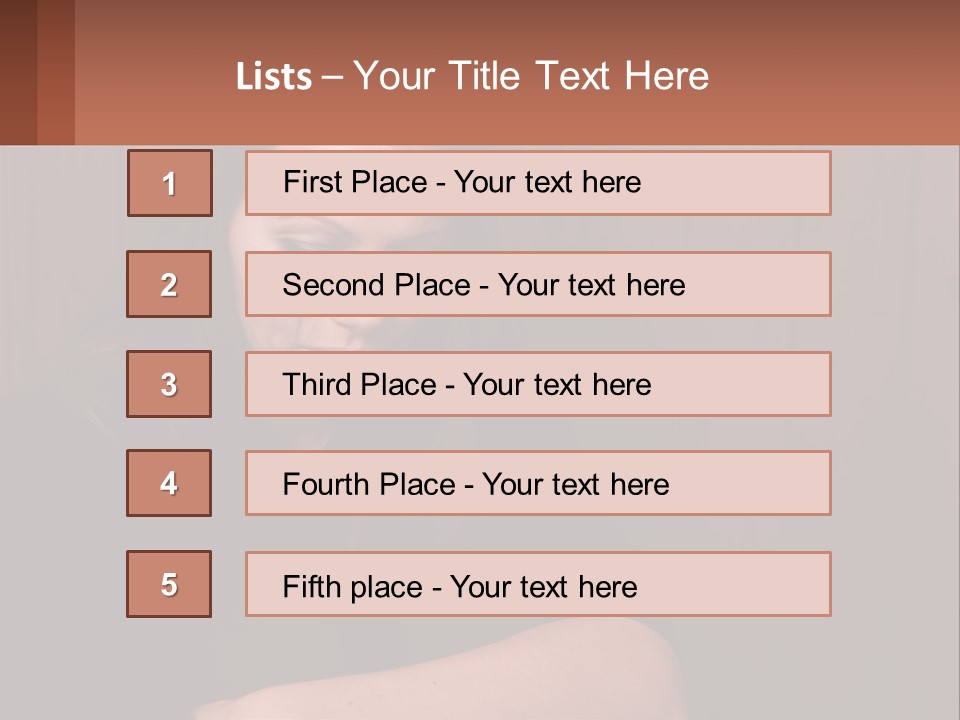Click the darkest brown stripe in header
The image size is (960, 720).
(x=18, y=72)
